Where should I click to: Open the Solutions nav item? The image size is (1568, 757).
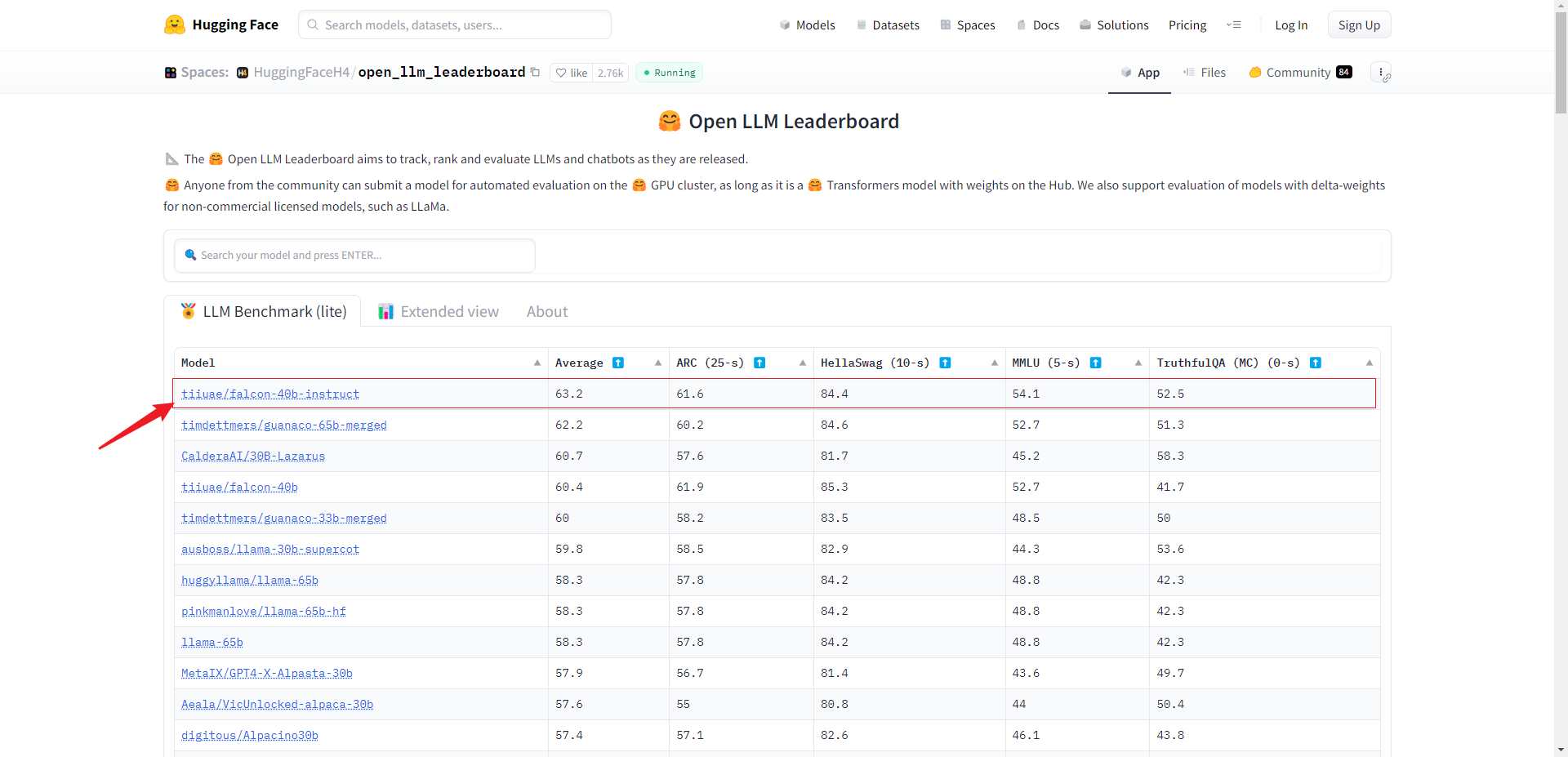click(x=1114, y=25)
